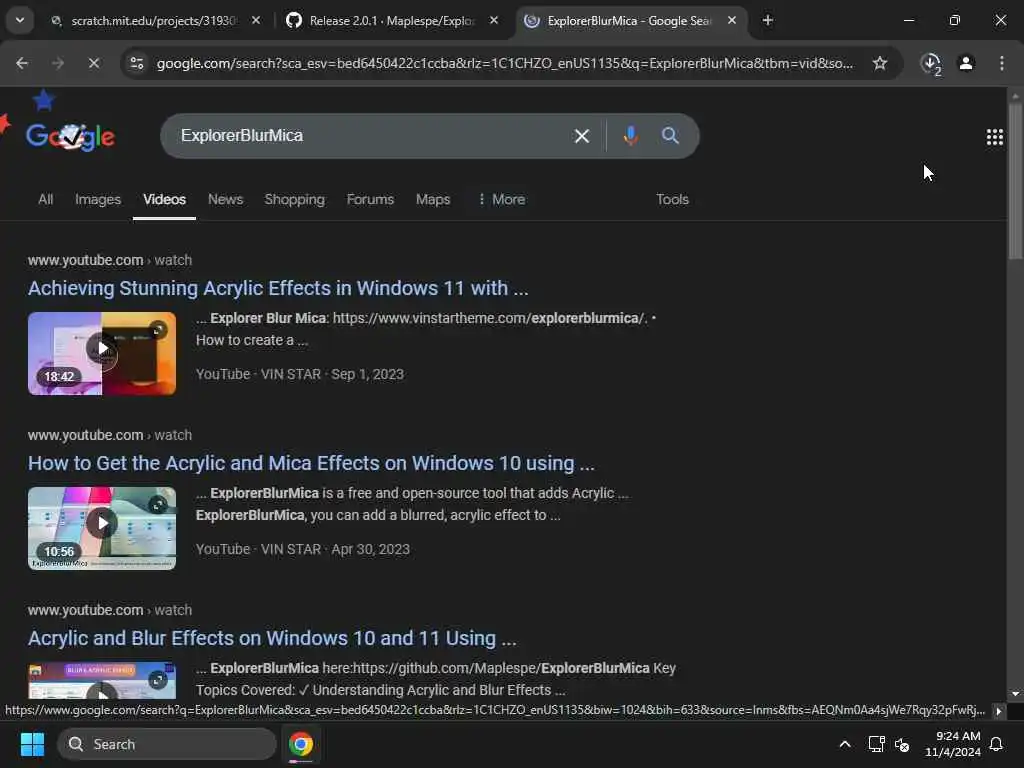This screenshot has height=768, width=1024.
Task: Open the notifications bell icon
Action: coord(996,744)
